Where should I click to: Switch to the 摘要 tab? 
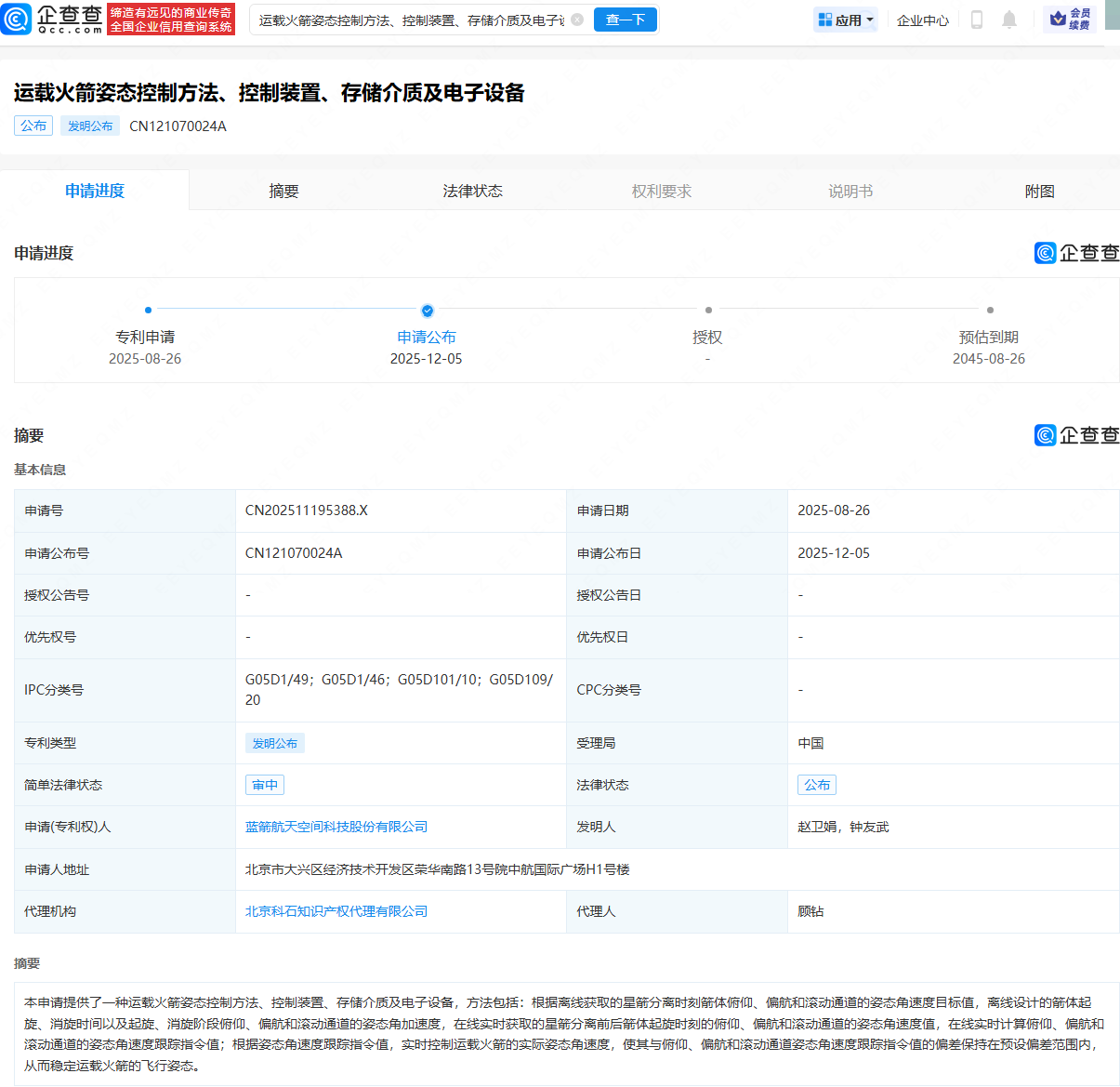[x=283, y=191]
